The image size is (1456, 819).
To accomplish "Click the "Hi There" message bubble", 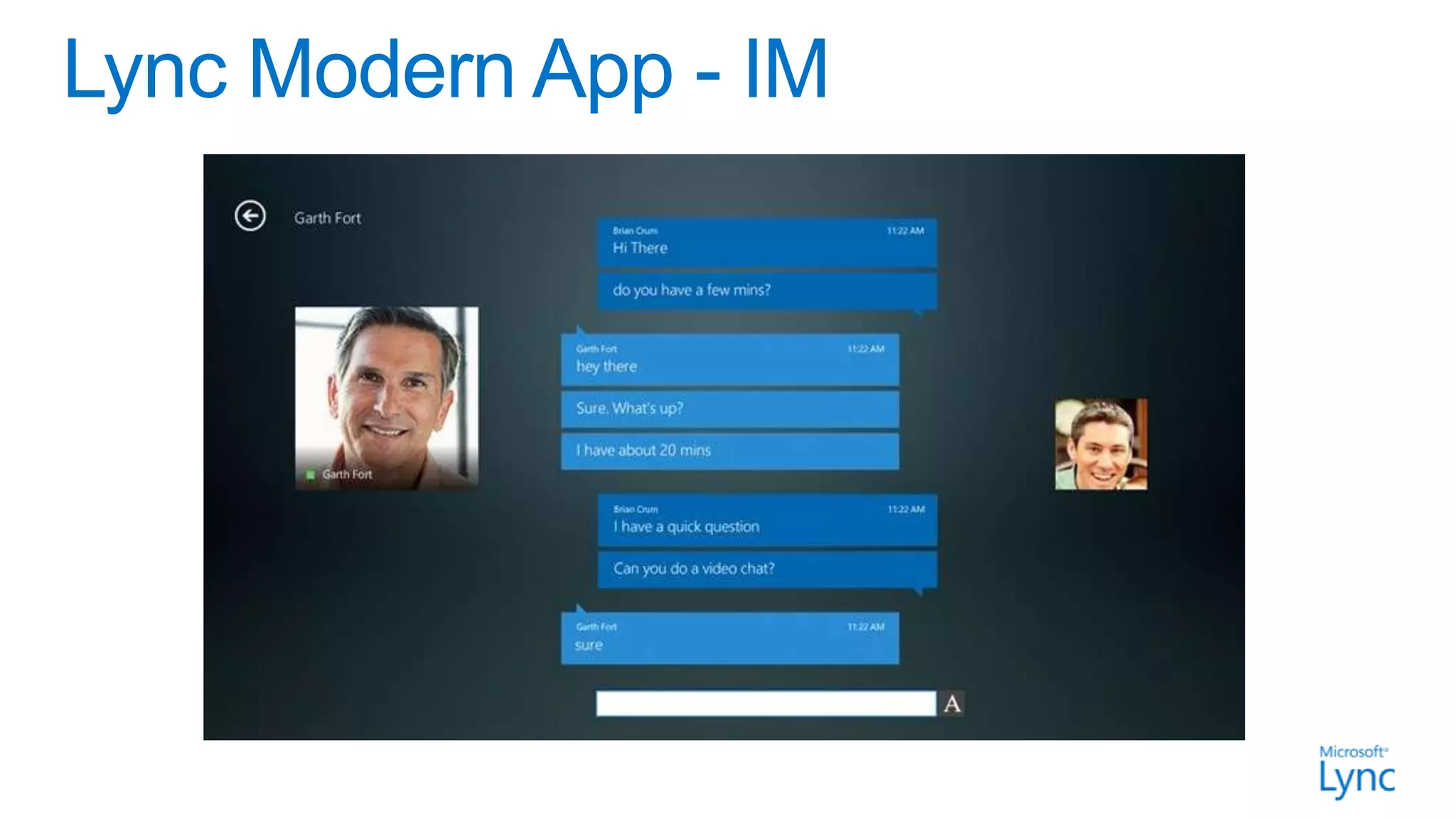I will point(768,242).
